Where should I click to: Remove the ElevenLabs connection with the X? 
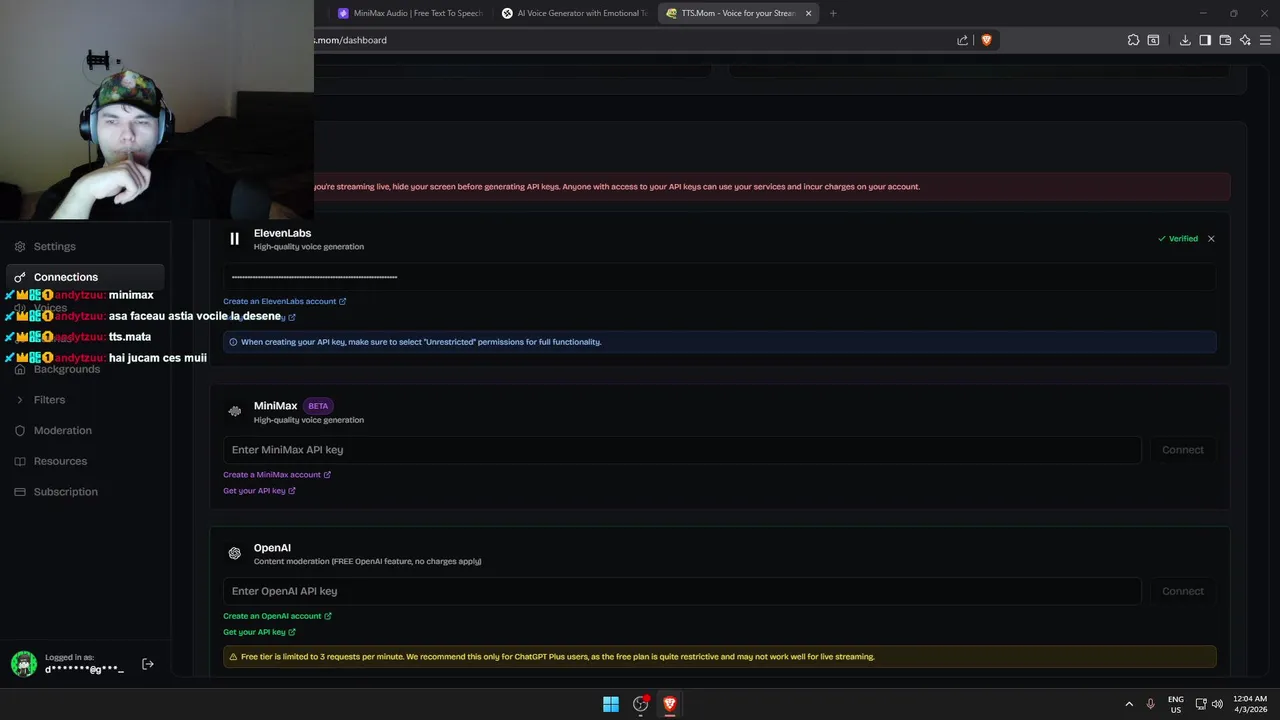tap(1211, 239)
